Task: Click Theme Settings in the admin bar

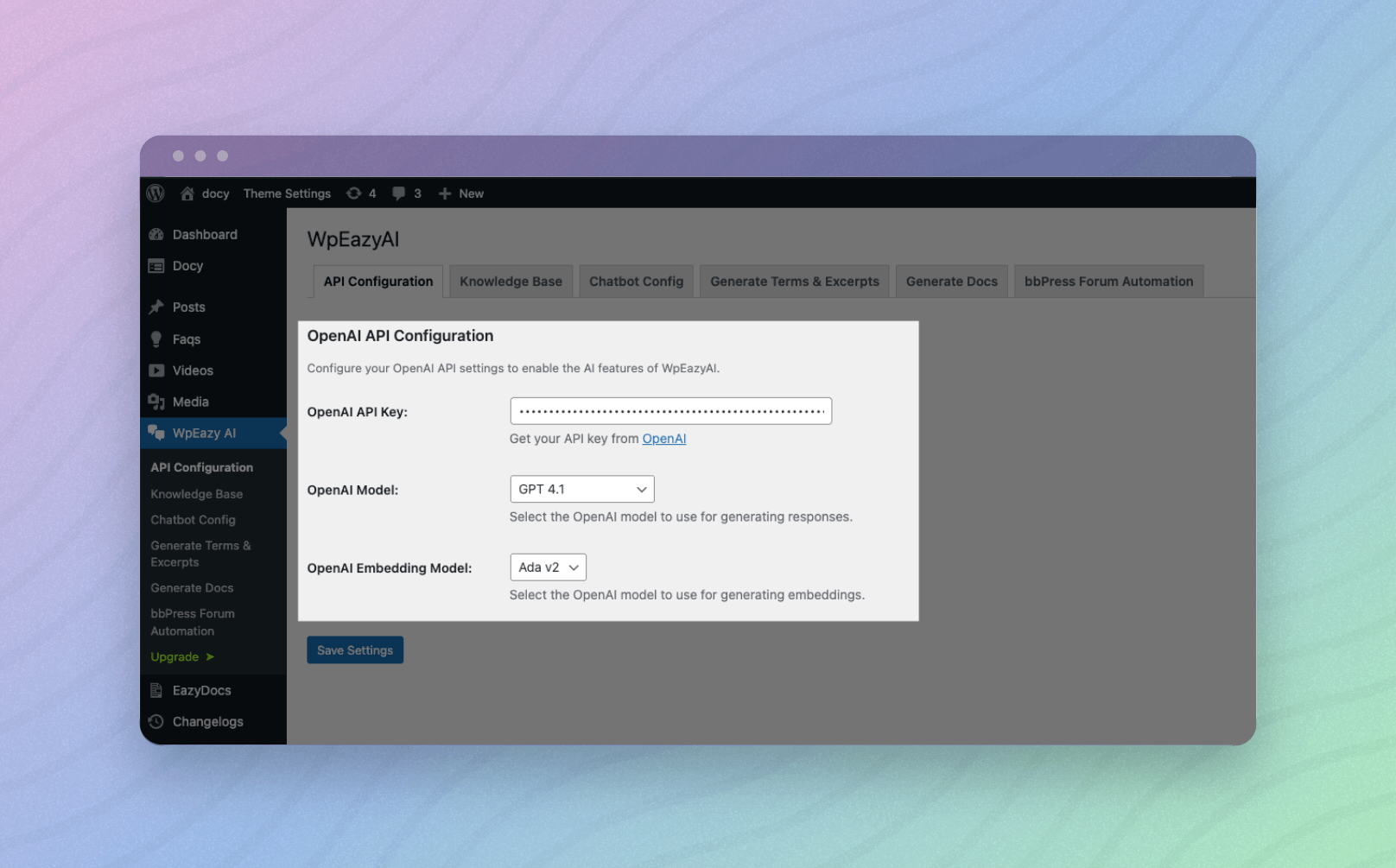Action: pyautogui.click(x=287, y=193)
